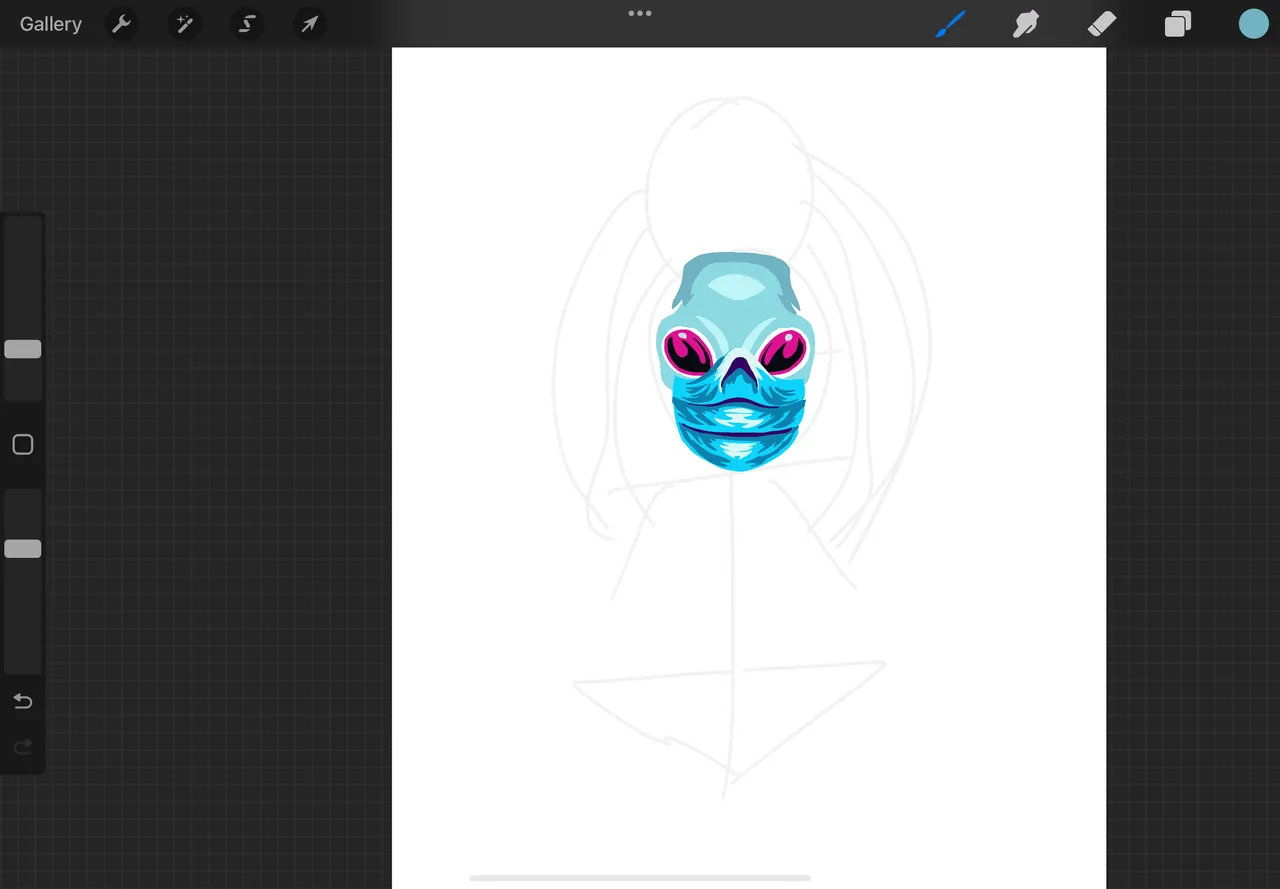Activate the Transform arrow tool

[x=310, y=24]
